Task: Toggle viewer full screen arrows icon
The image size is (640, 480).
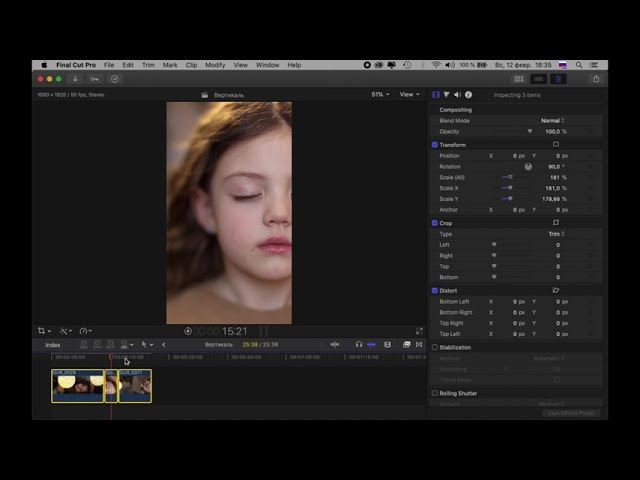Action: 419,331
